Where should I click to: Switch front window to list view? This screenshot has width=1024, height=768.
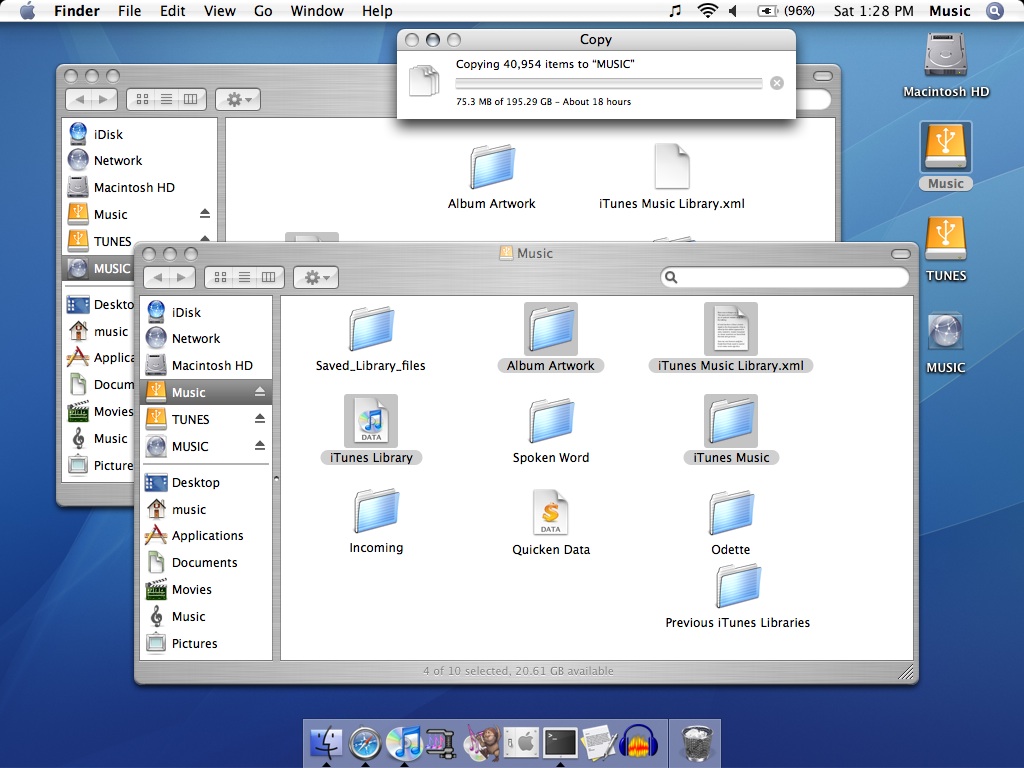245,277
